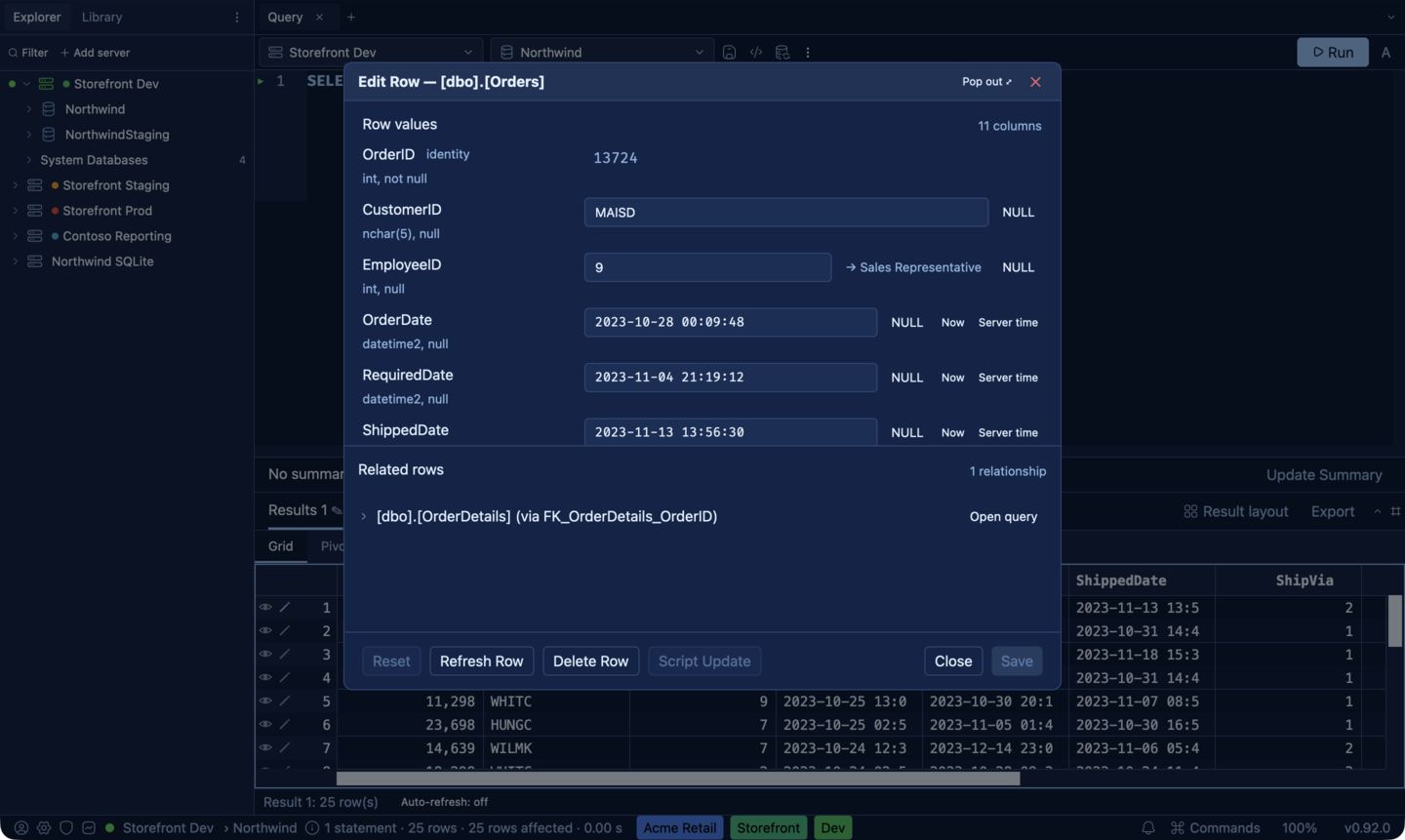The height and width of the screenshot is (840, 1405).
Task: Set RequiredDate to Server time
Action: (1008, 378)
